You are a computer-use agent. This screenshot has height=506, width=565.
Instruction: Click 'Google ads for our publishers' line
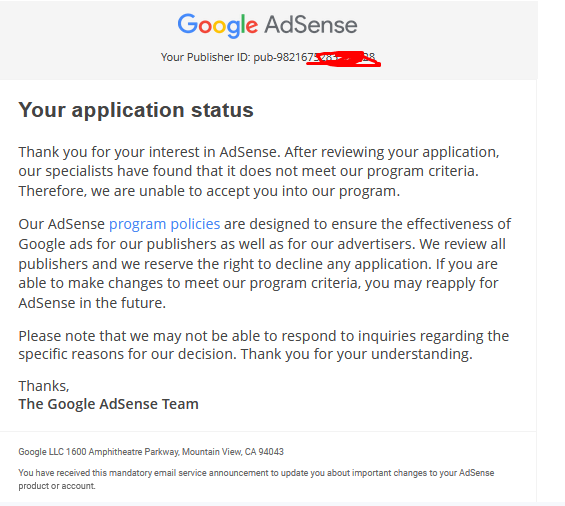(262, 244)
